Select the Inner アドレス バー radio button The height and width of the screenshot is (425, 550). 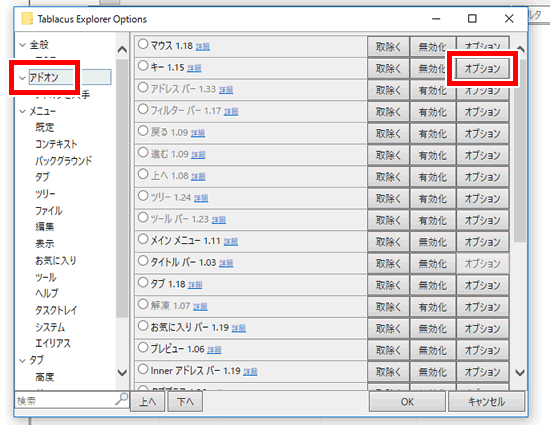click(x=143, y=370)
